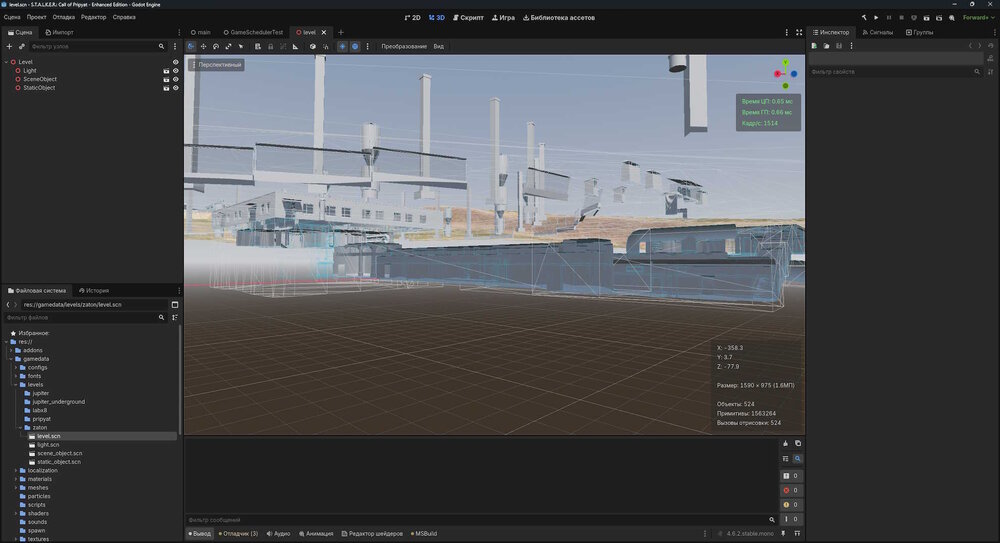This screenshot has width=1000, height=543.
Task: Open the Отладка menu
Action: [63, 17]
